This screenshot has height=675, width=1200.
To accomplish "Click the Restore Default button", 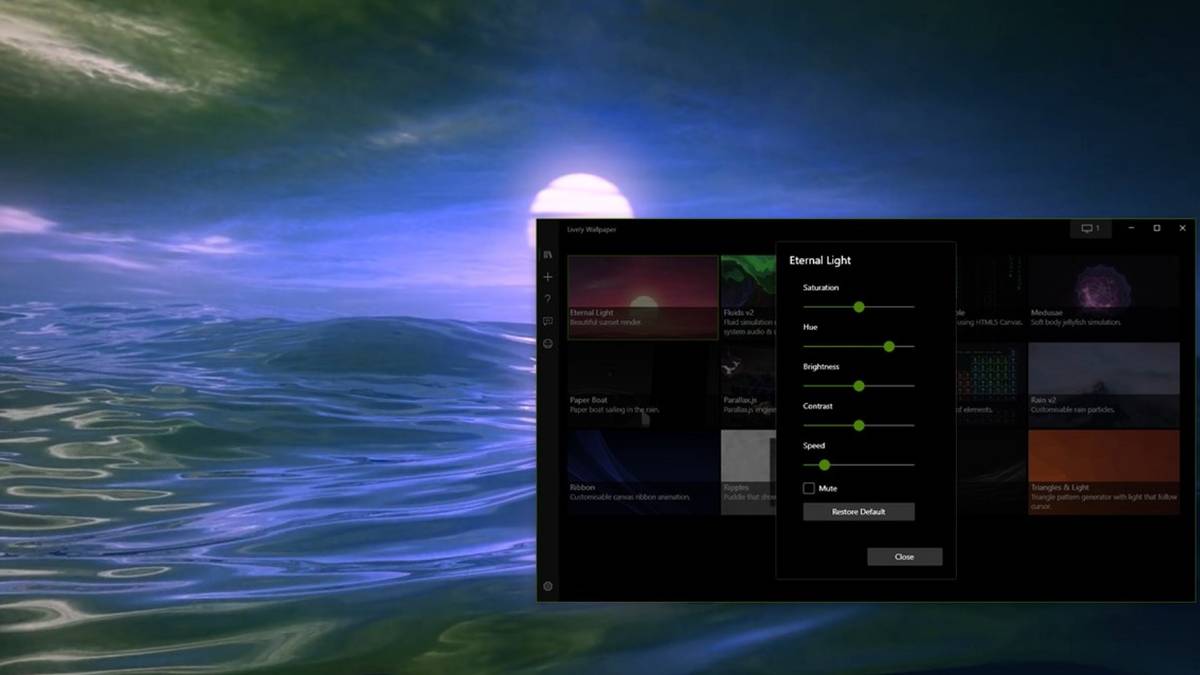I will click(x=858, y=511).
